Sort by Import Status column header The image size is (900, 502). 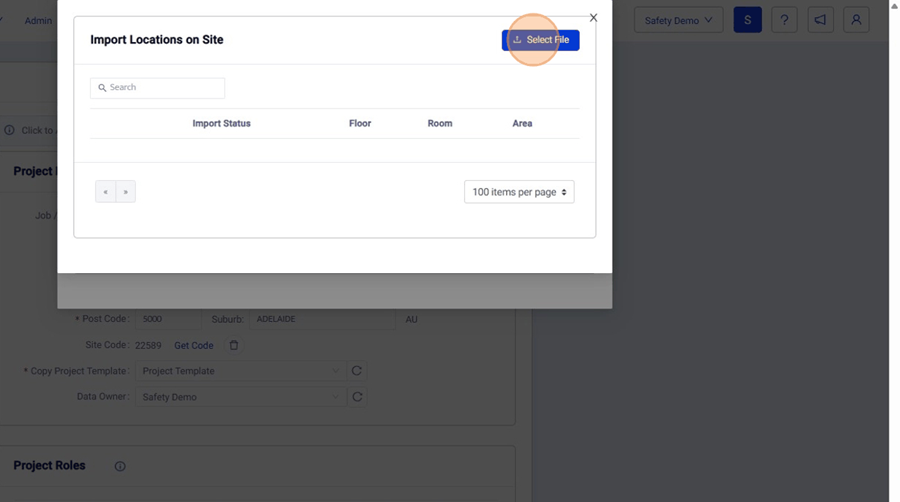coord(221,124)
